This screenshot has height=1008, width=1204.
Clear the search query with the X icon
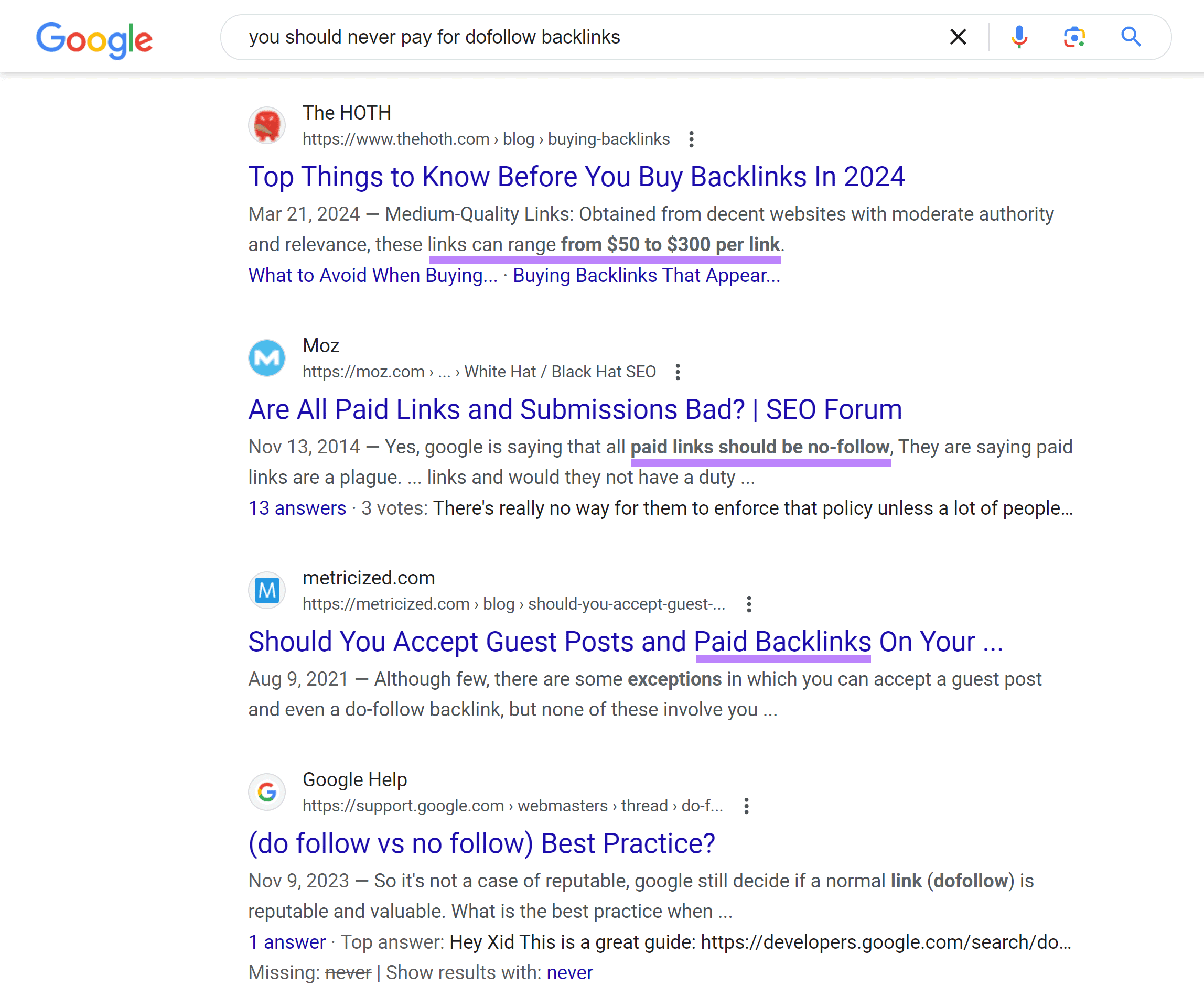point(958,37)
